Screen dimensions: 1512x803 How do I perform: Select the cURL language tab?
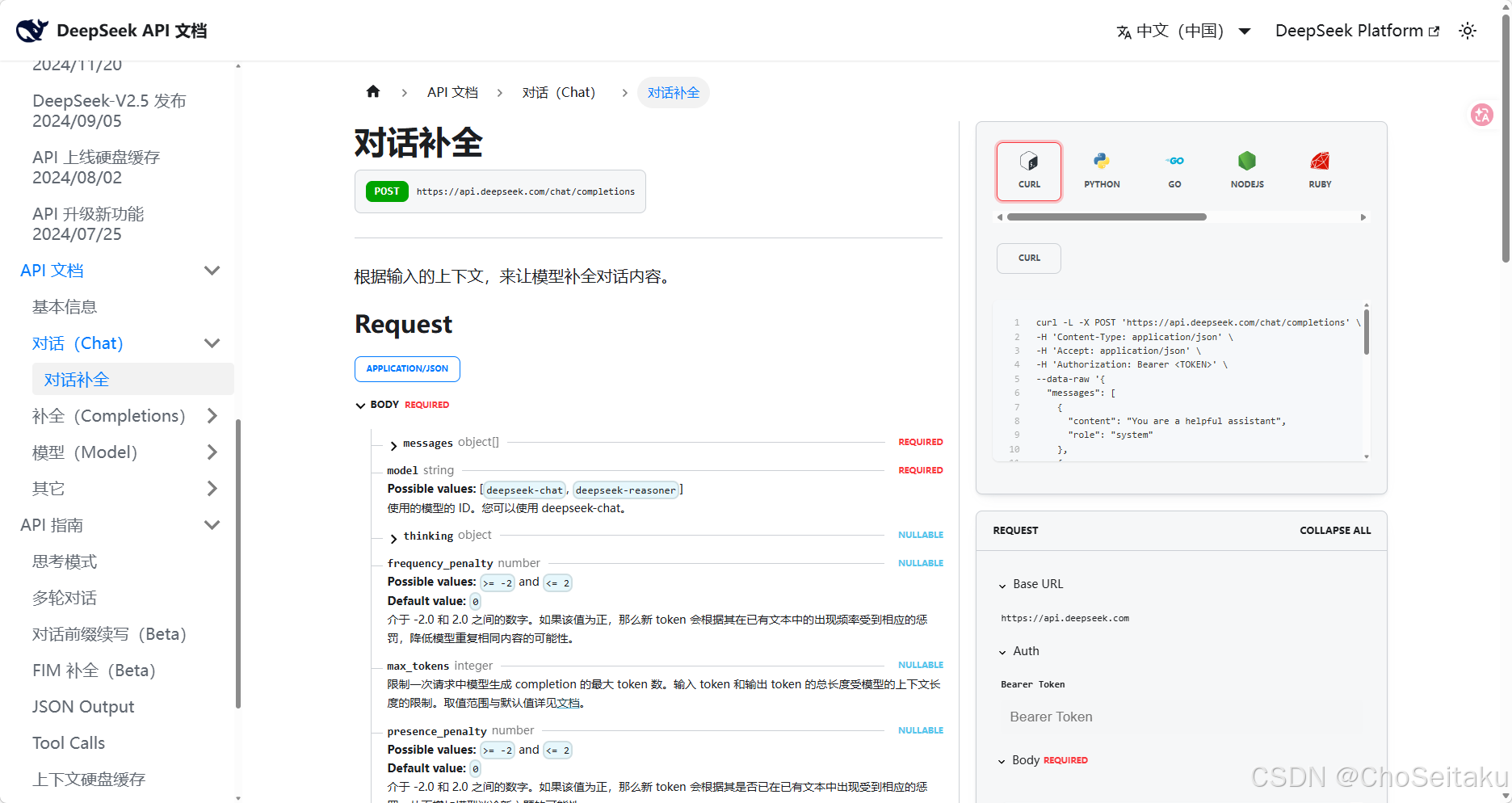pyautogui.click(x=1029, y=171)
